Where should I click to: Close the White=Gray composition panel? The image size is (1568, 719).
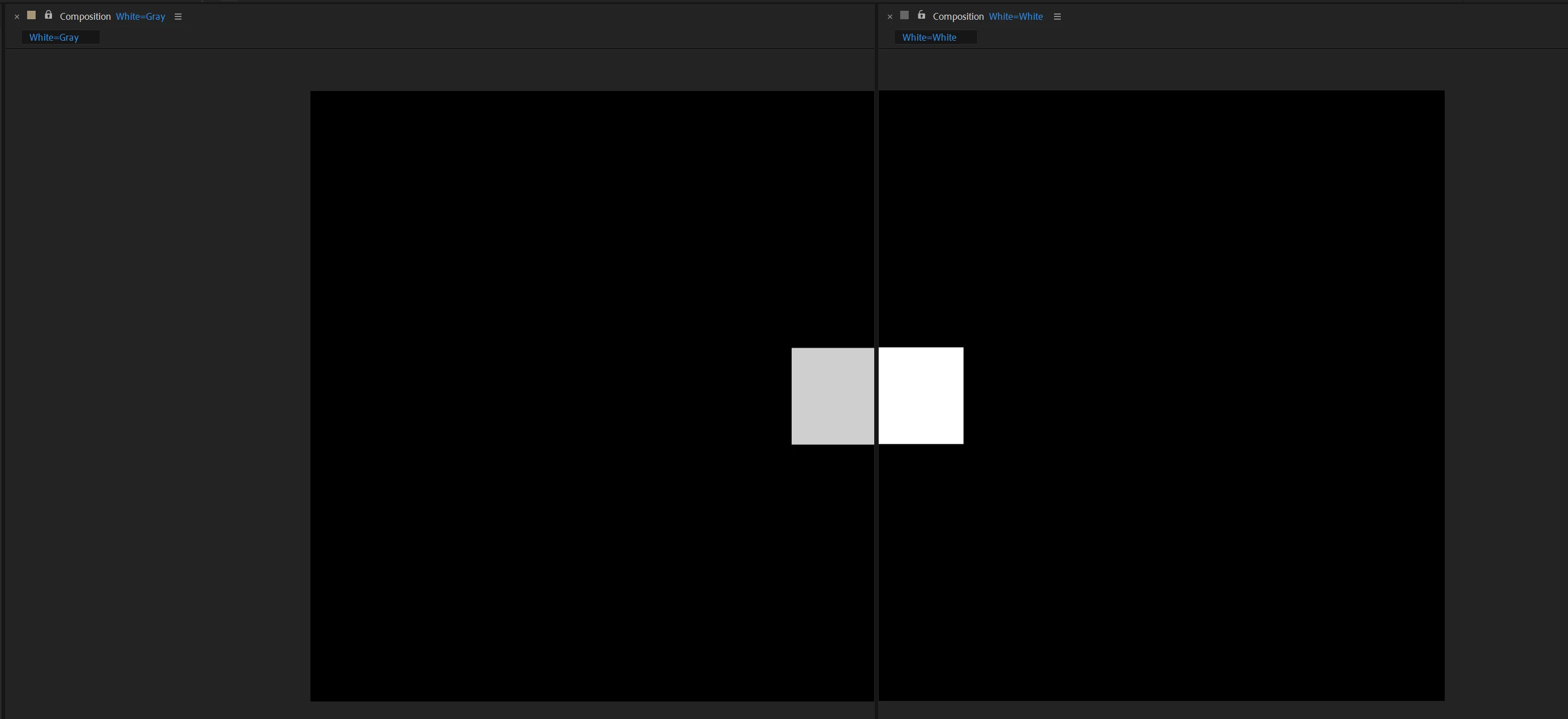(x=17, y=17)
